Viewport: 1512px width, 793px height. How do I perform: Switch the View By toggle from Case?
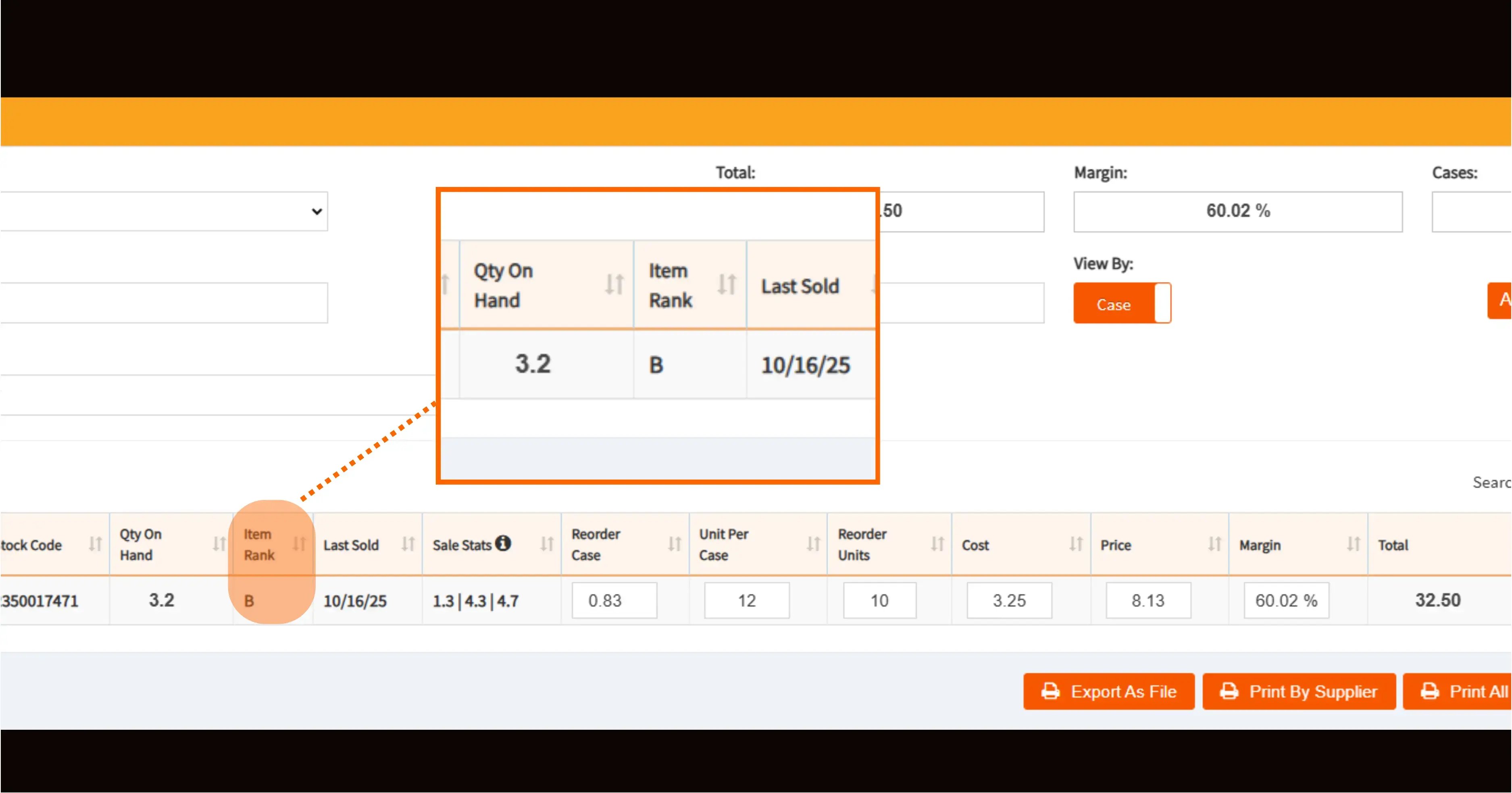tap(1122, 303)
